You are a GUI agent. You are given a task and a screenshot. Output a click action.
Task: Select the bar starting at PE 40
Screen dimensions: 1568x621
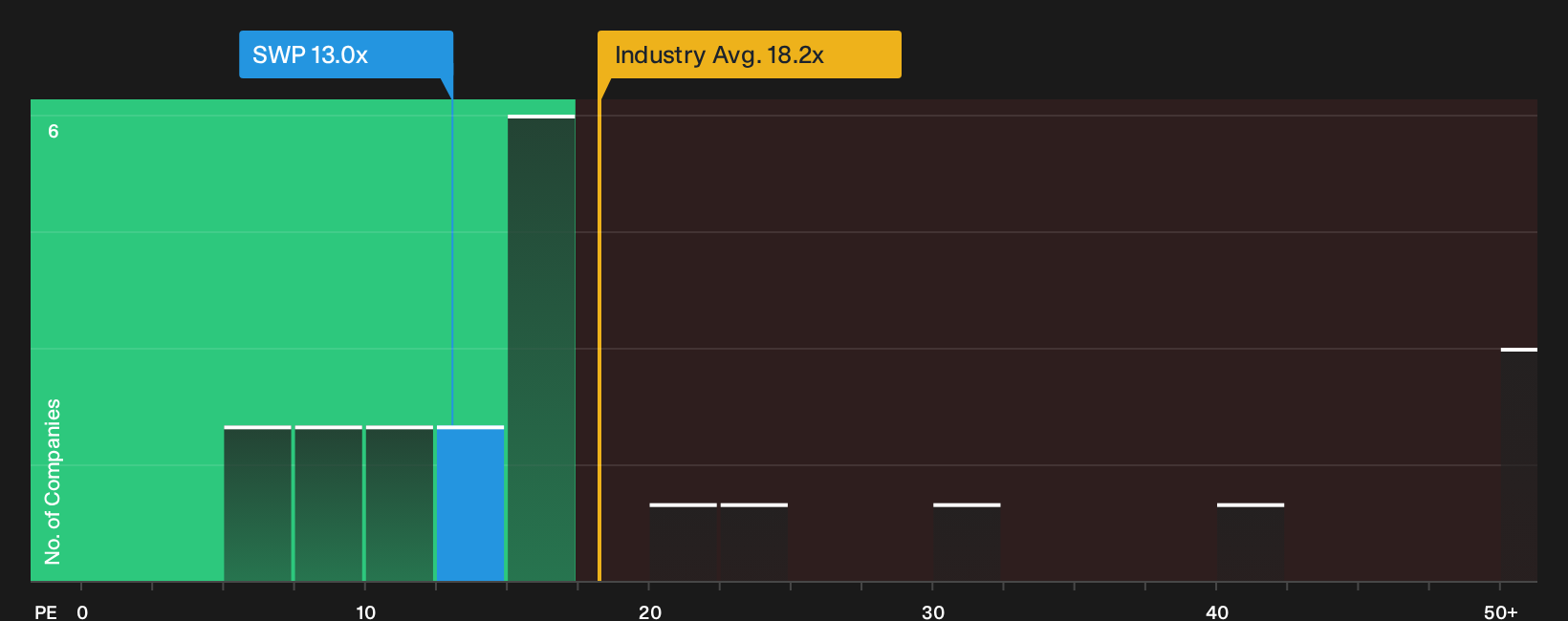[x=1251, y=542]
